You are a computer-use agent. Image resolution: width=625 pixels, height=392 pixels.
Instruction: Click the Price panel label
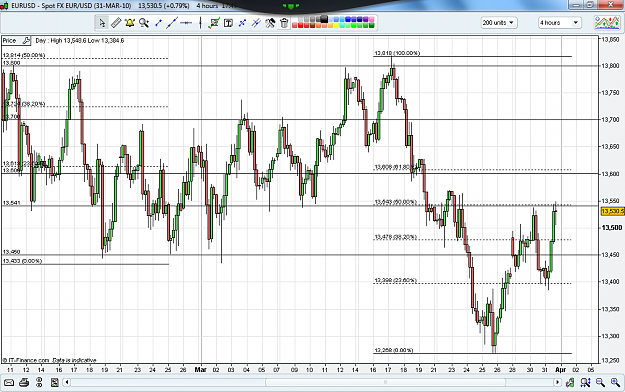pos(9,40)
